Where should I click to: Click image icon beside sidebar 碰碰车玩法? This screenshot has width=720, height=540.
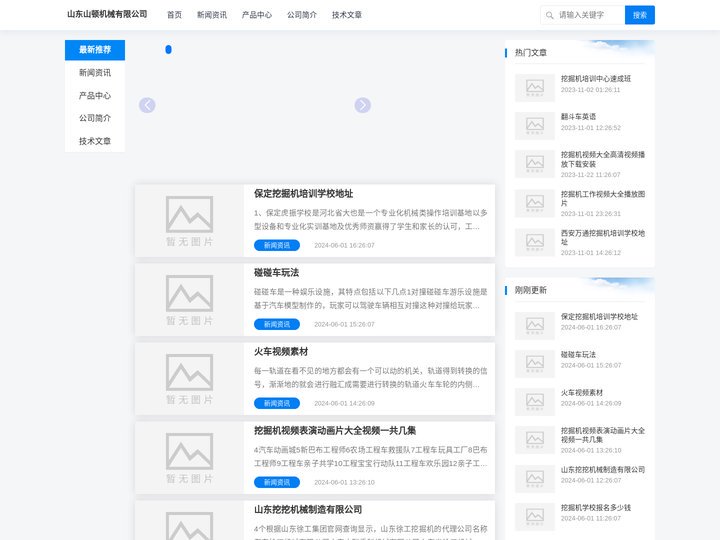click(x=535, y=364)
